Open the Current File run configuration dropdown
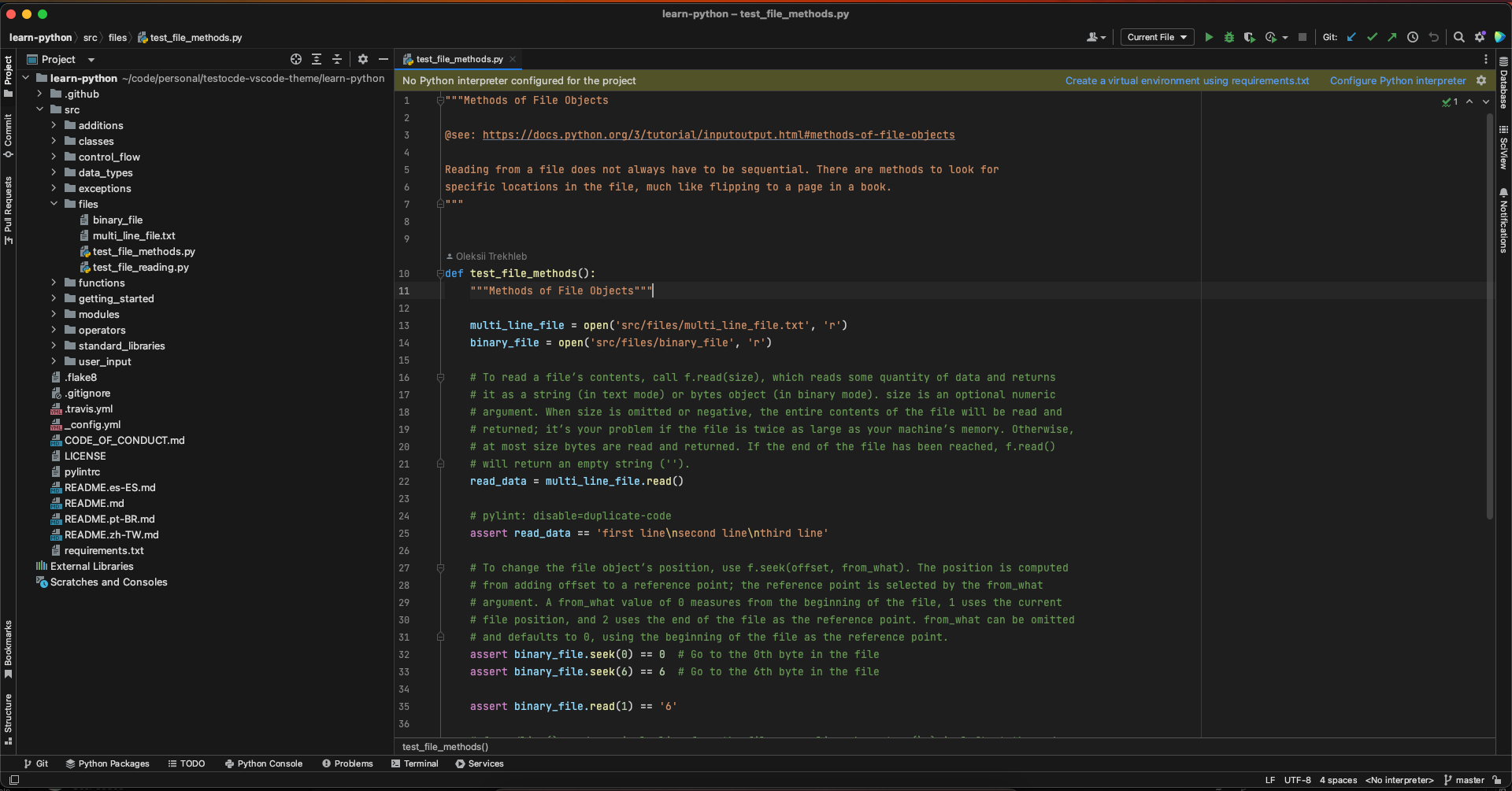The height and width of the screenshot is (791, 1512). tap(1156, 37)
